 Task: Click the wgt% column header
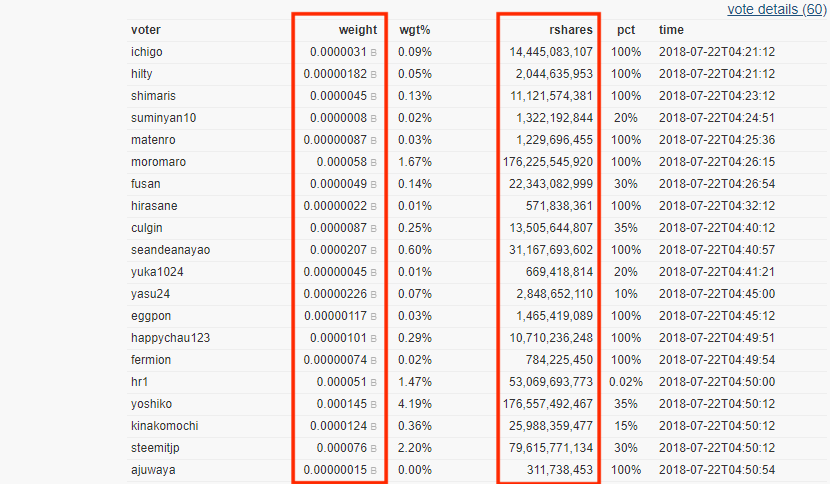(x=414, y=30)
